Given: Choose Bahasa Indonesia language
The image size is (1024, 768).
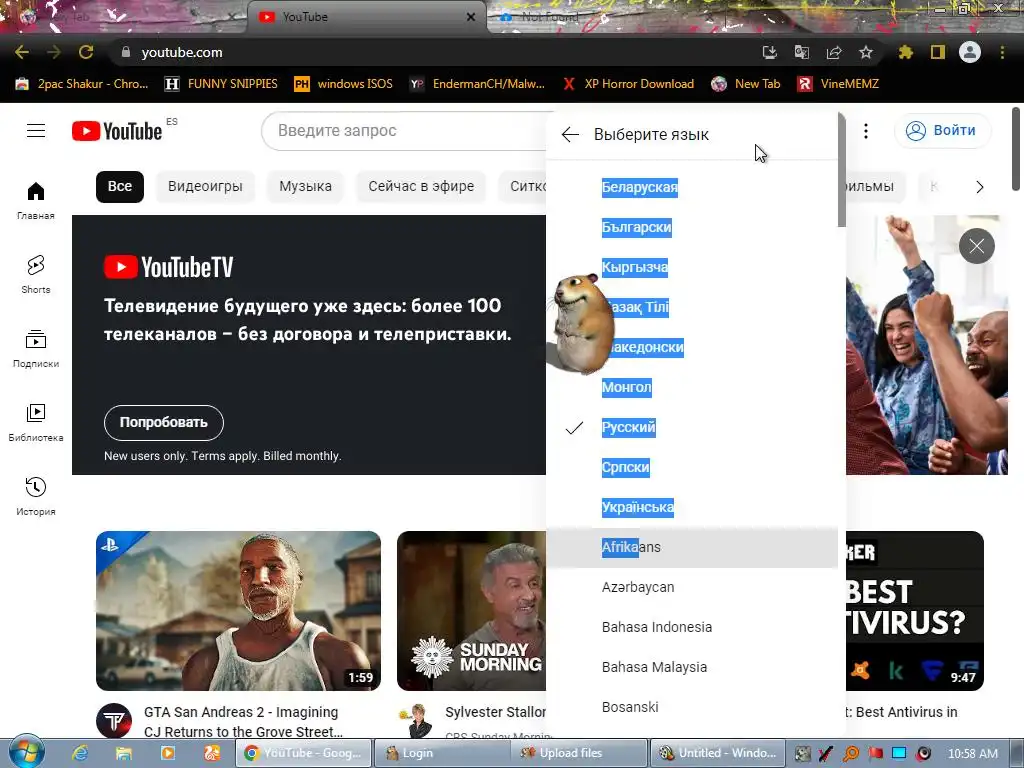Looking at the screenshot, I should [x=692, y=627].
